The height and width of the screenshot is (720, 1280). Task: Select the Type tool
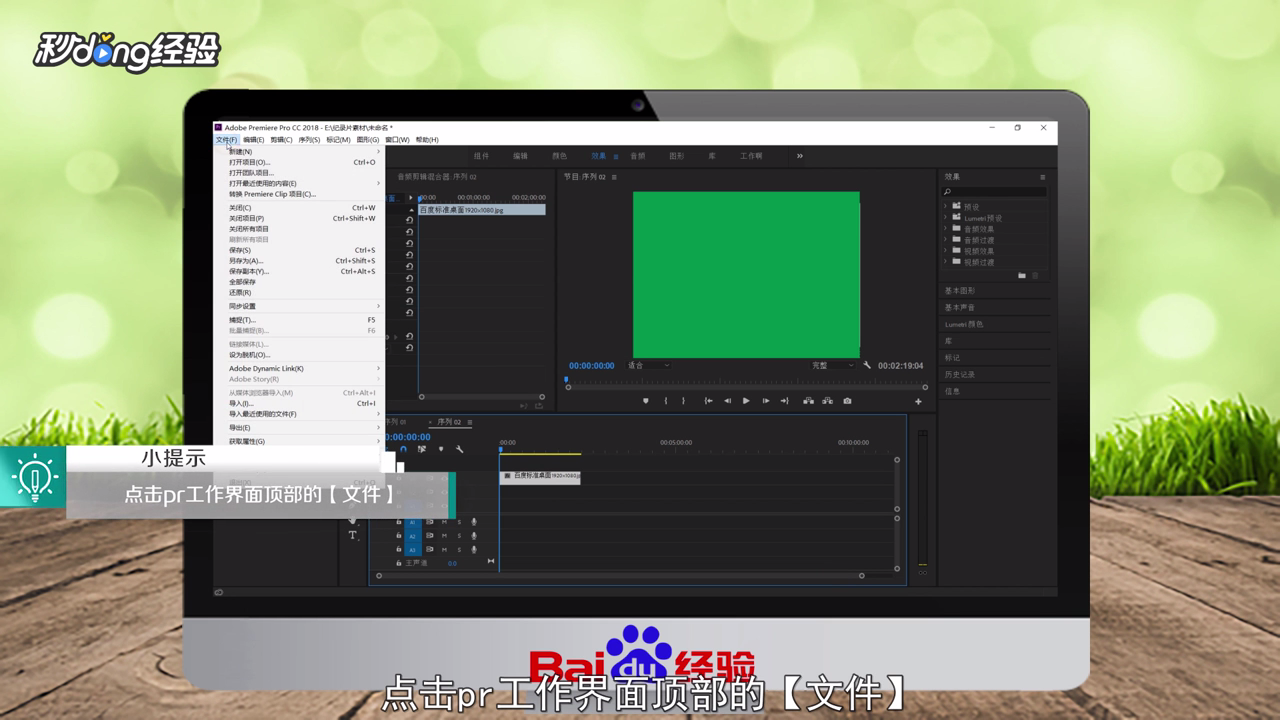353,536
